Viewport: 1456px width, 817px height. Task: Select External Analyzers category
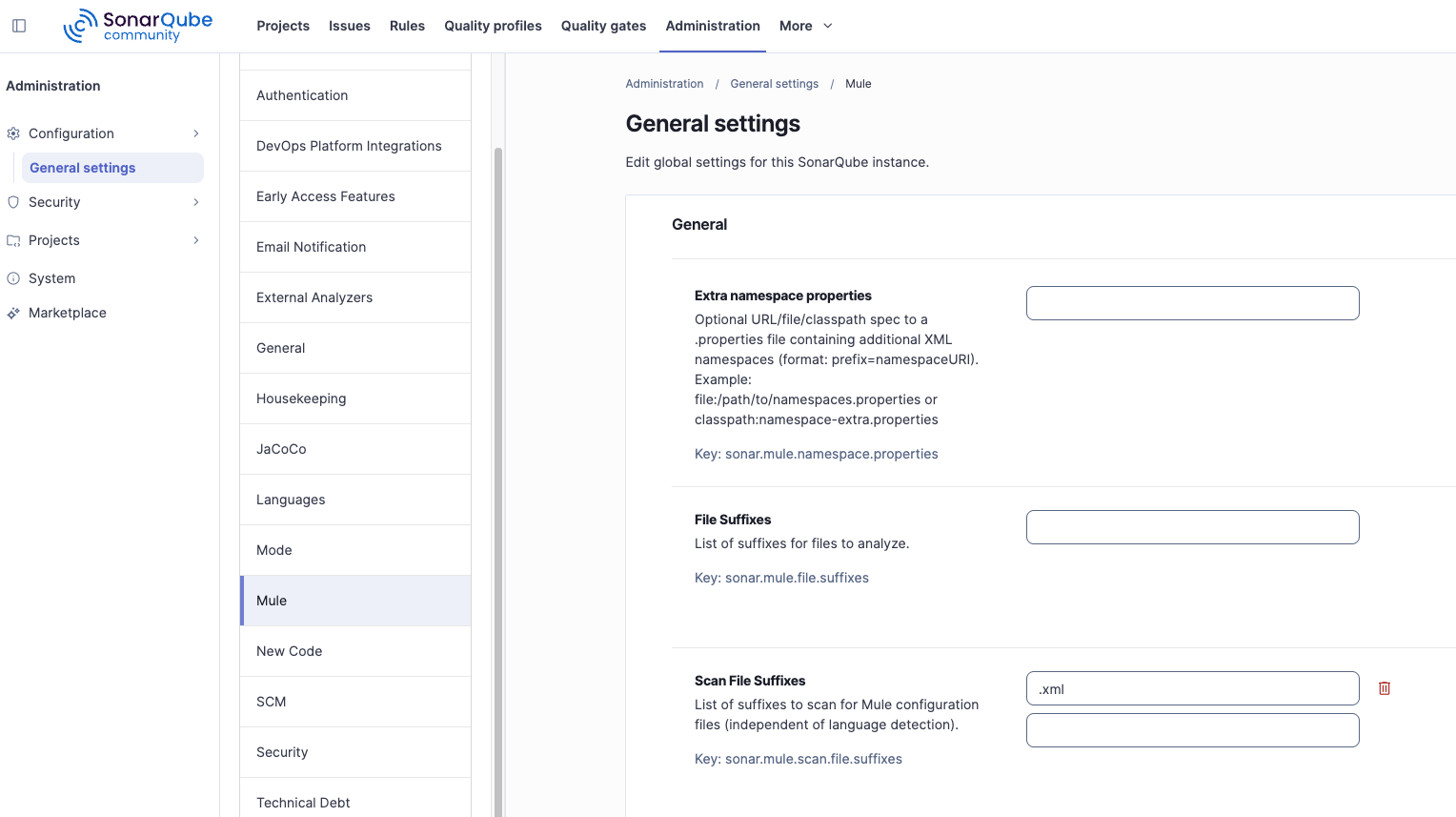pyautogui.click(x=355, y=297)
